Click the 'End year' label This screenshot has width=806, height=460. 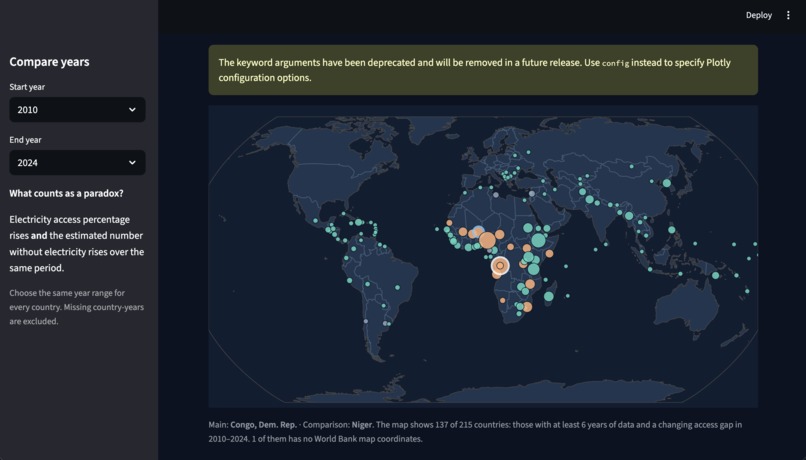coord(25,140)
